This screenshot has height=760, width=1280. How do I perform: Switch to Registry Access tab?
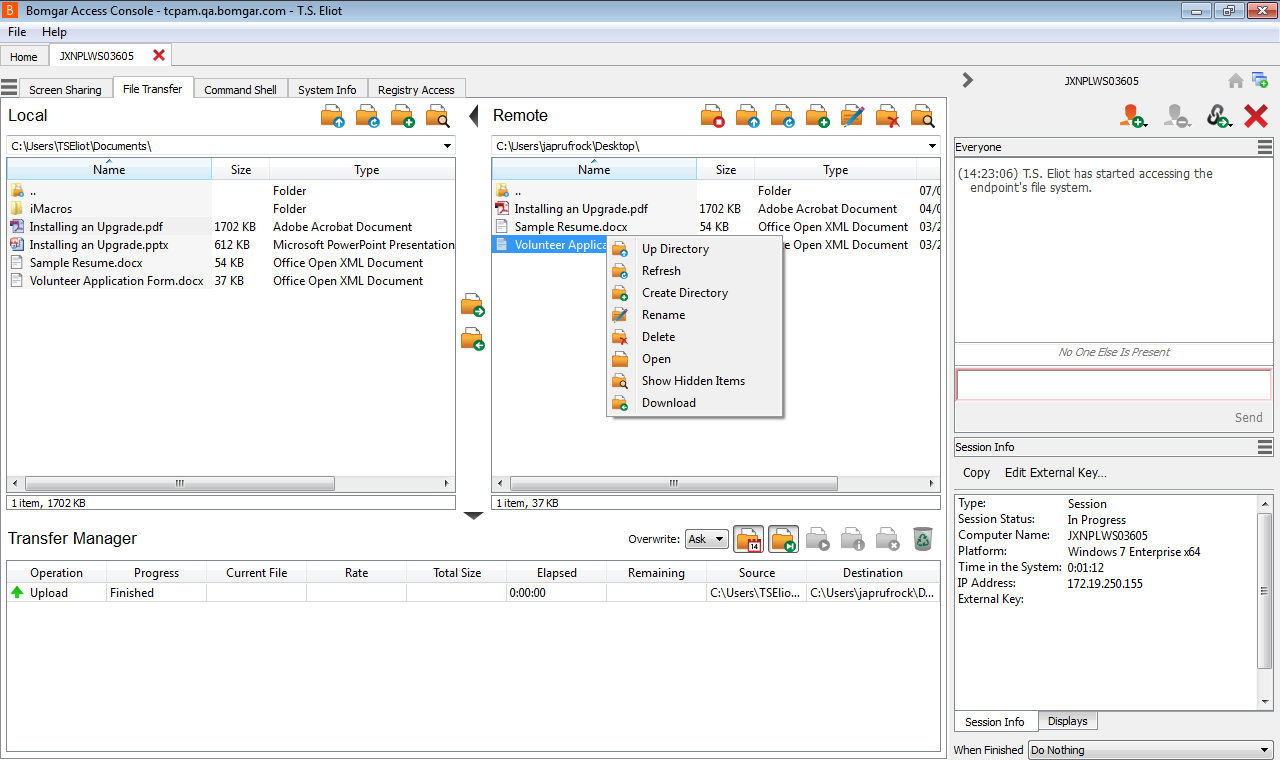[416, 89]
